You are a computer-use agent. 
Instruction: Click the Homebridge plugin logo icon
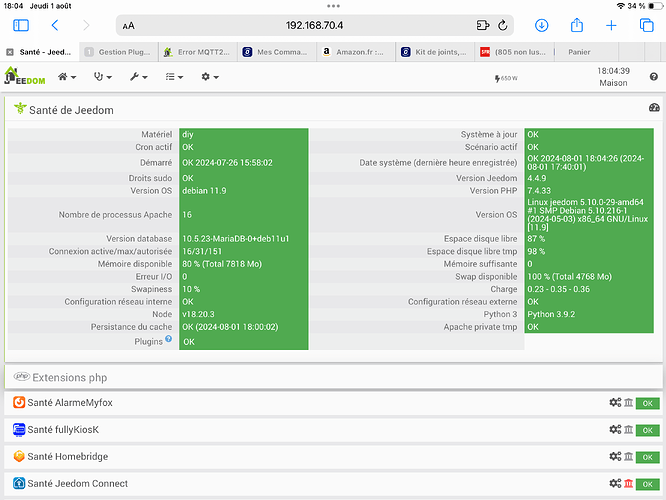tap(19, 456)
